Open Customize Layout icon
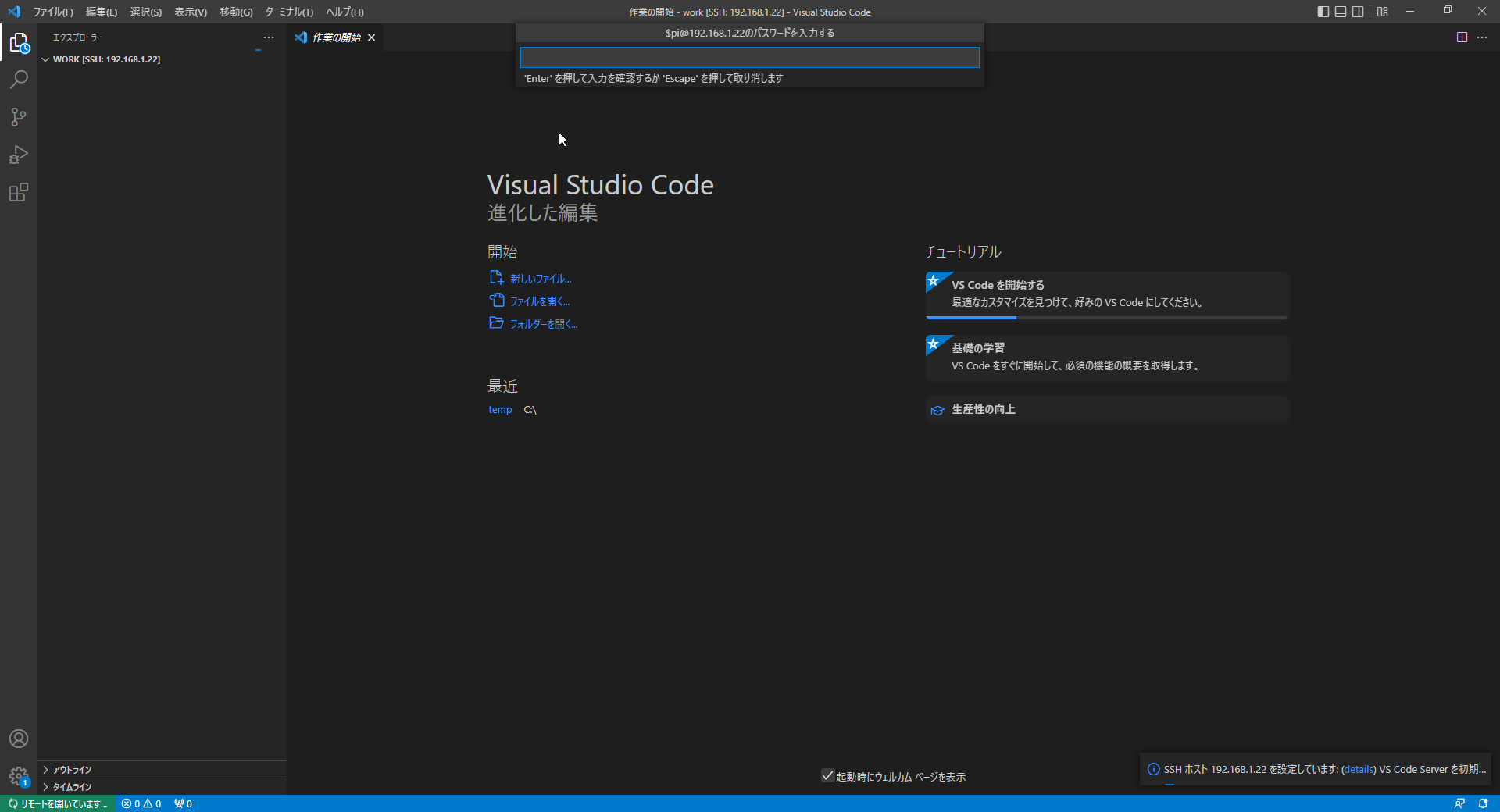 tap(1383, 12)
